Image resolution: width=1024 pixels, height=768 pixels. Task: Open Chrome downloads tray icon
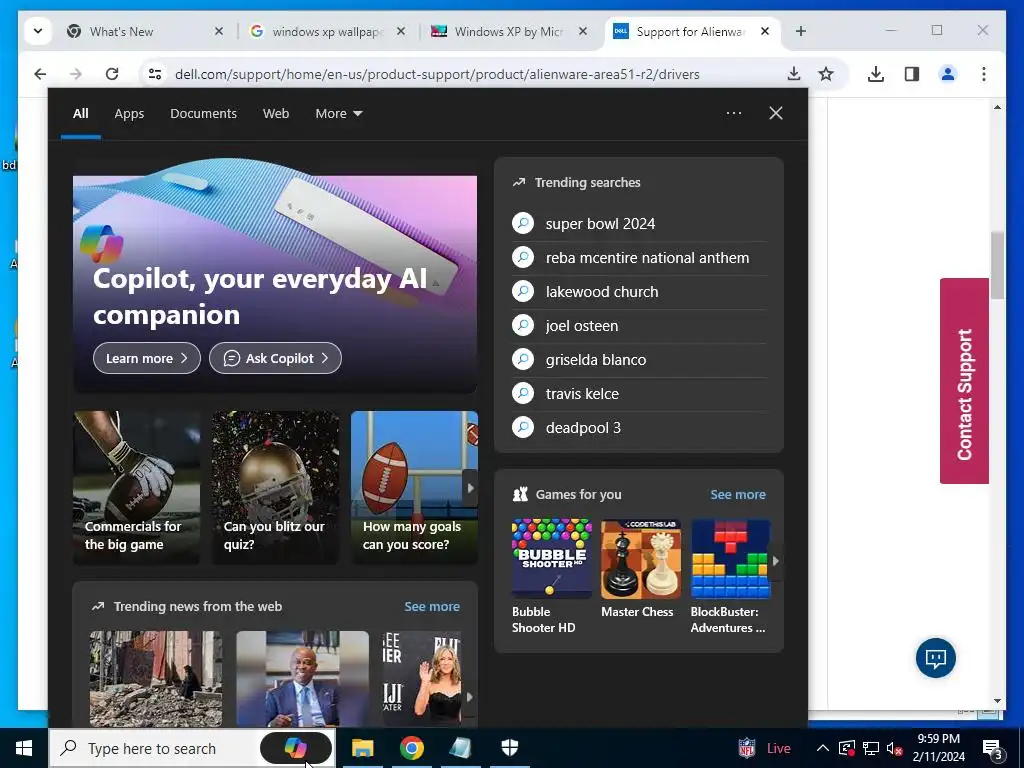(876, 74)
